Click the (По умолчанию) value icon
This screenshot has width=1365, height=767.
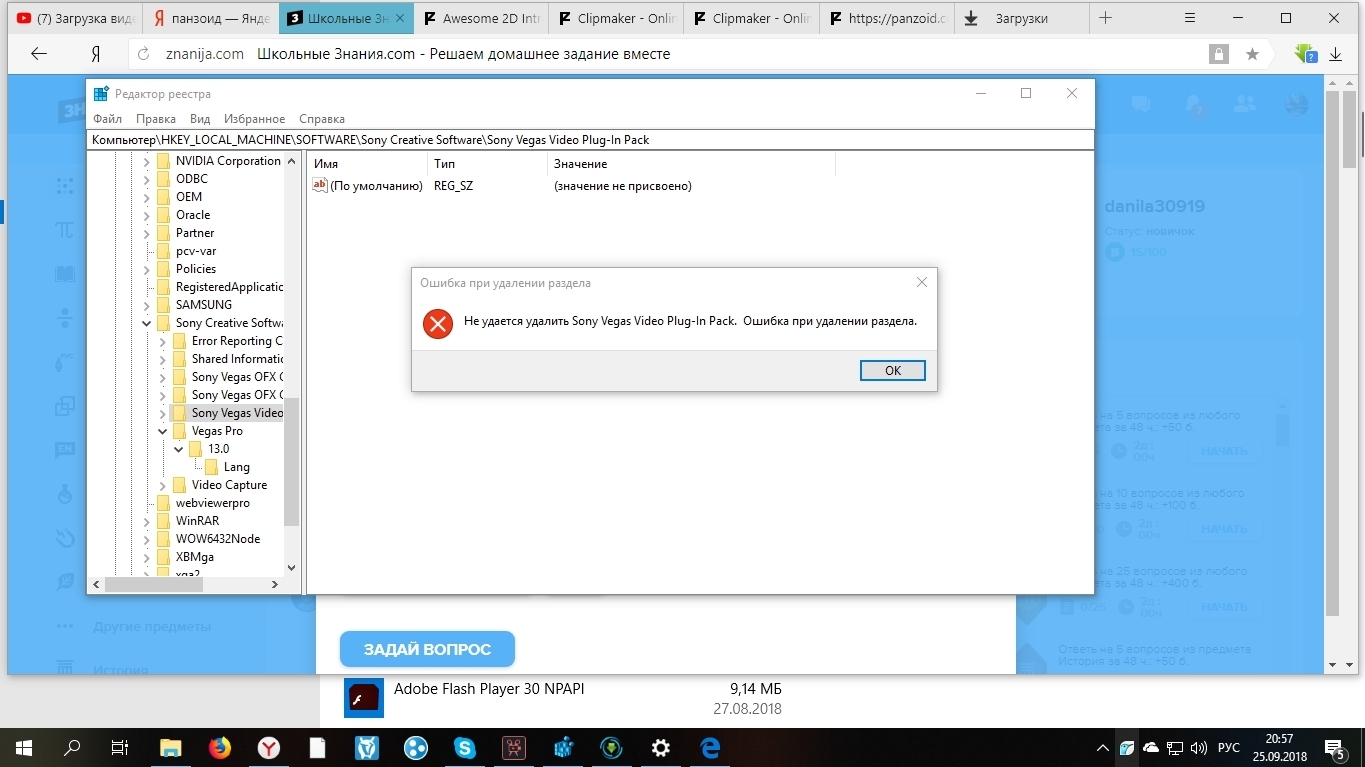(320, 186)
